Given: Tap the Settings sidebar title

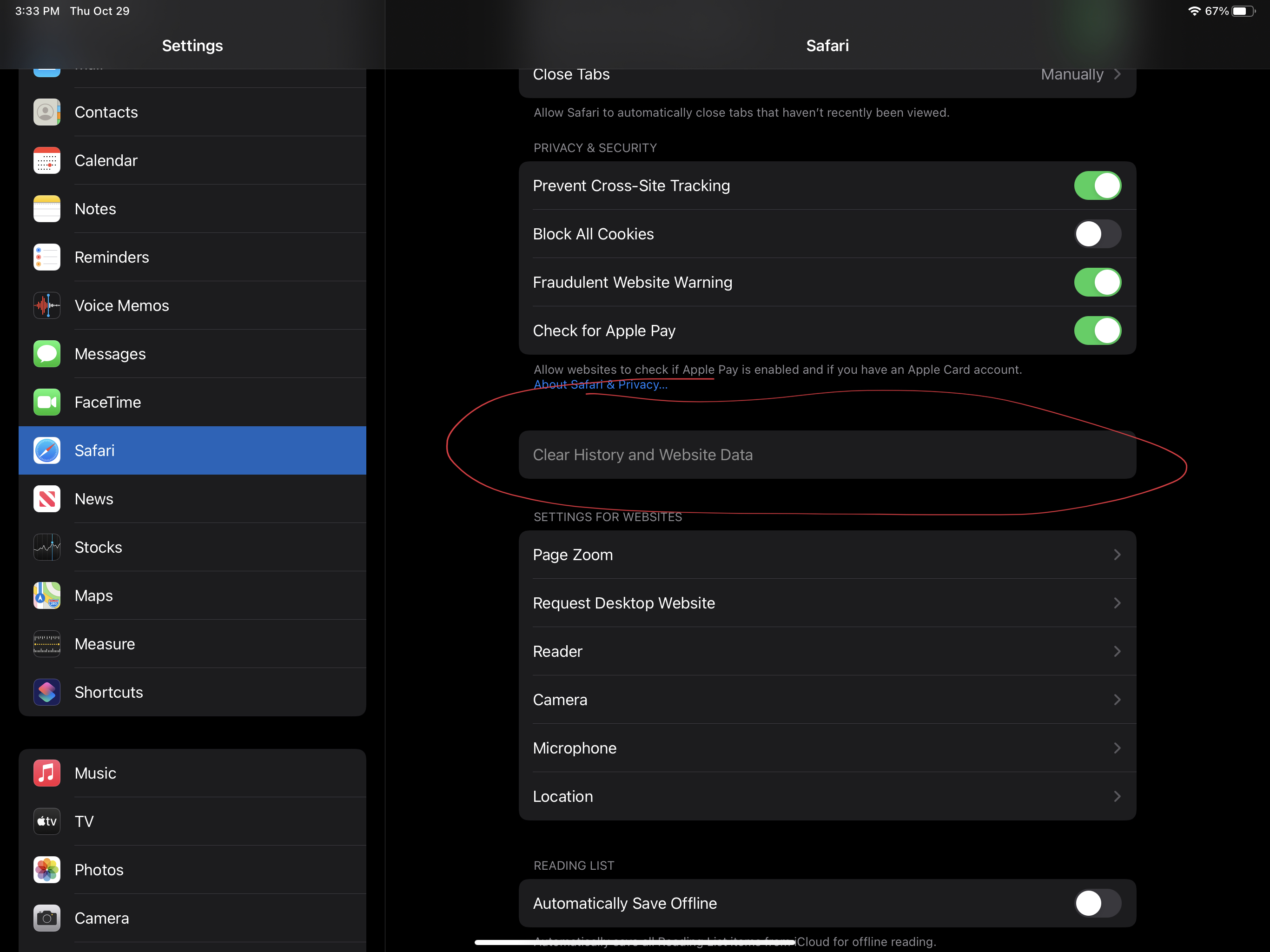Looking at the screenshot, I should tap(192, 46).
